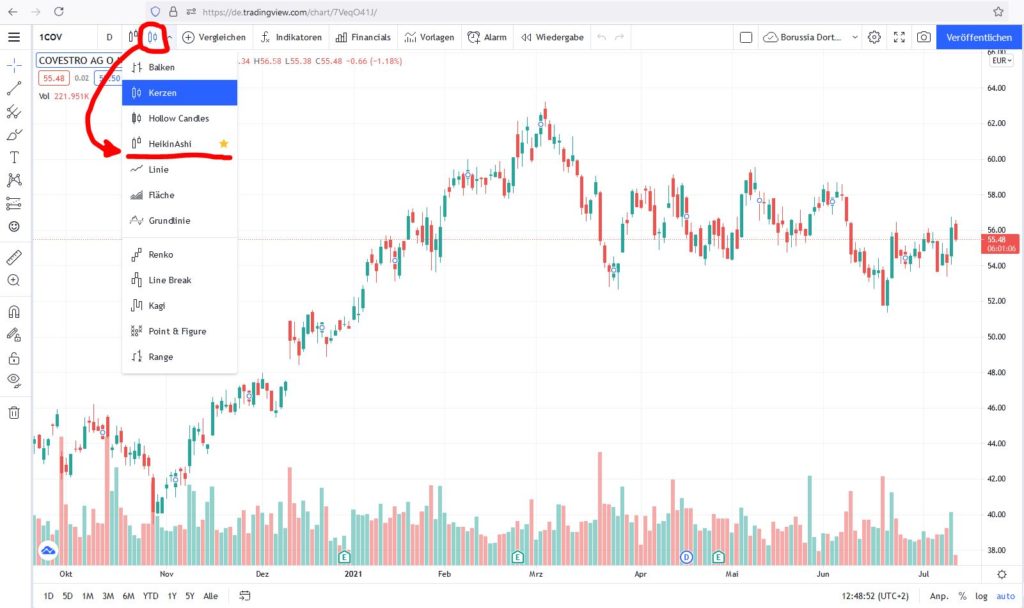Toggle auto scale on price axis
1024x608 pixels.
tap(1004, 596)
